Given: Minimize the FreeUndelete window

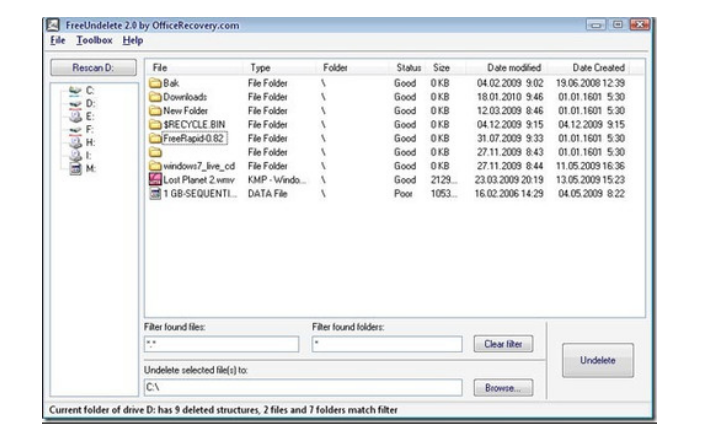Looking at the screenshot, I should coord(596,25).
